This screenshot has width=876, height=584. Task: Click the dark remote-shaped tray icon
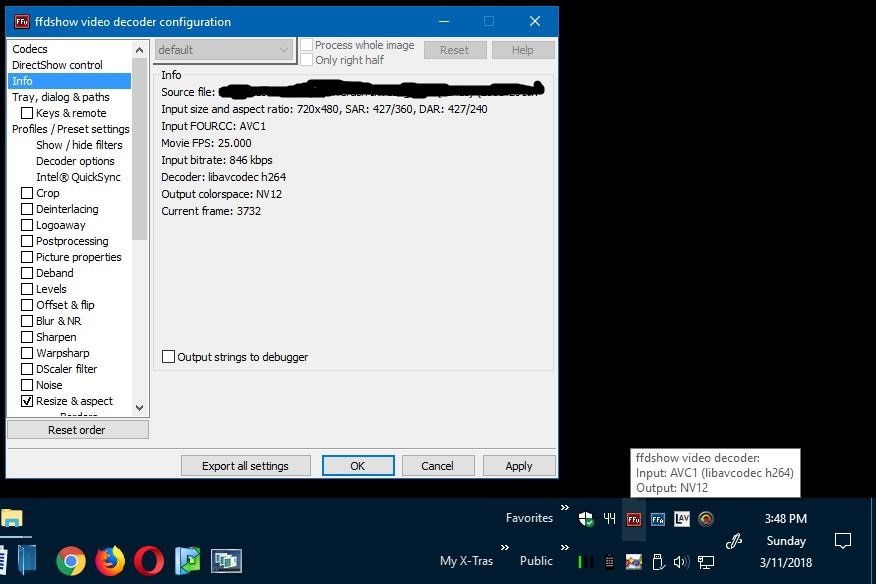pyautogui.click(x=610, y=561)
